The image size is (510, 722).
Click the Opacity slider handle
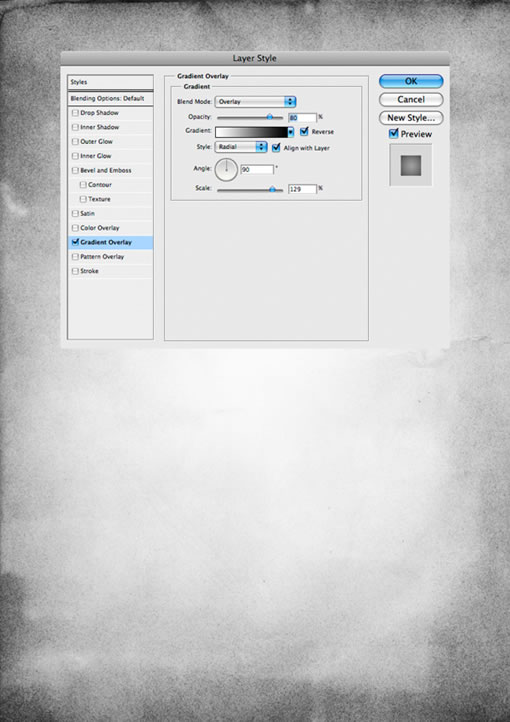pyautogui.click(x=270, y=117)
